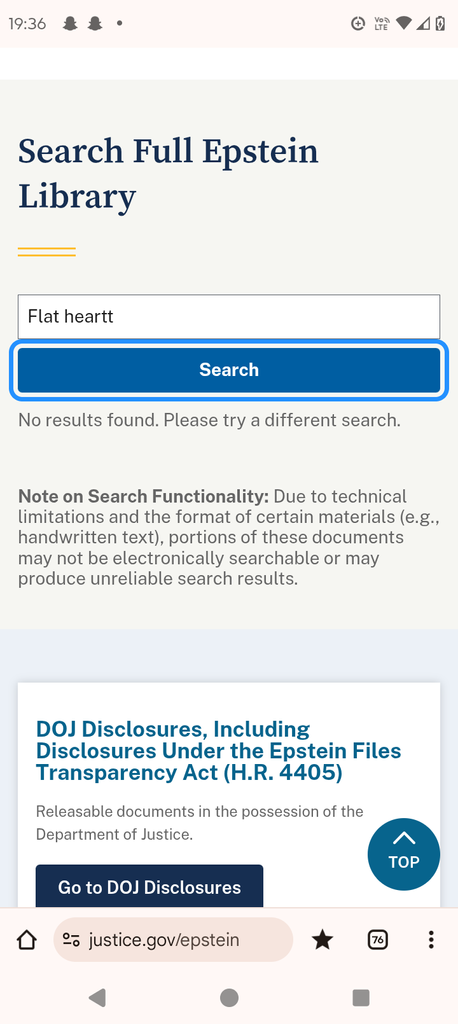Open the browser three-dot overflow menu
The image size is (458, 1024).
(431, 940)
